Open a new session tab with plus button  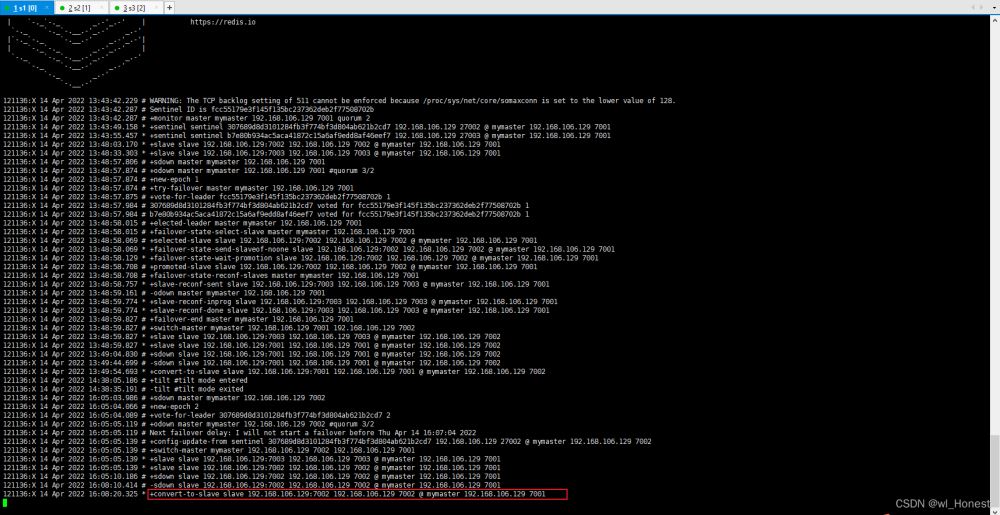[169, 8]
